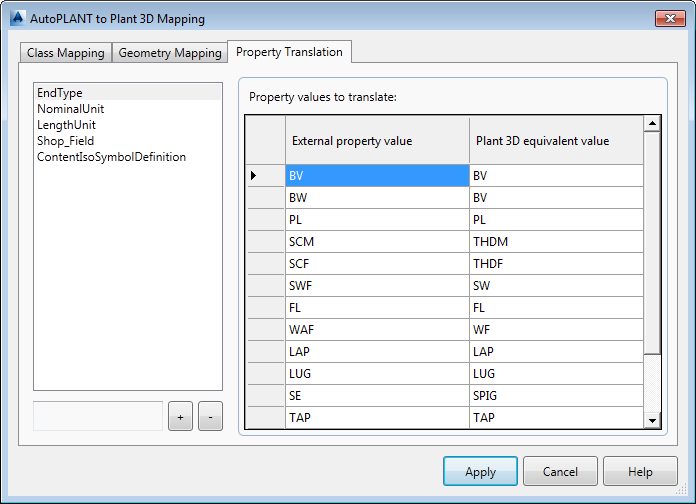The height and width of the screenshot is (504, 696).
Task: Select the SE external property value cell
Action: tap(377, 396)
